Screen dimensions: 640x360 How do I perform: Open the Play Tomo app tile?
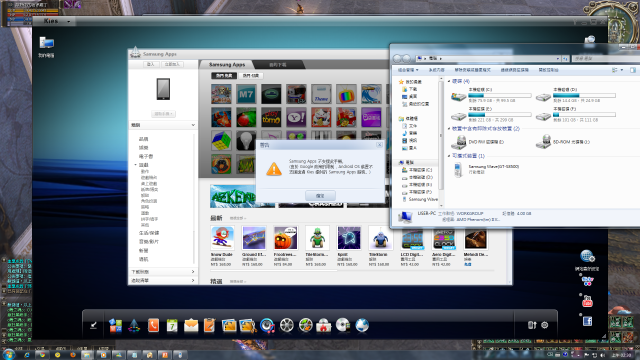click(x=271, y=118)
